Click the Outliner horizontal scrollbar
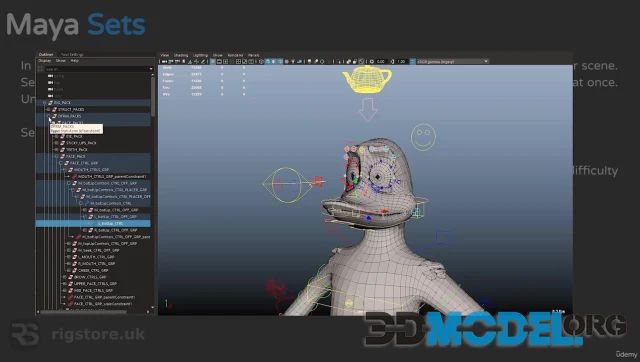The height and width of the screenshot is (362, 640). (x=83, y=312)
